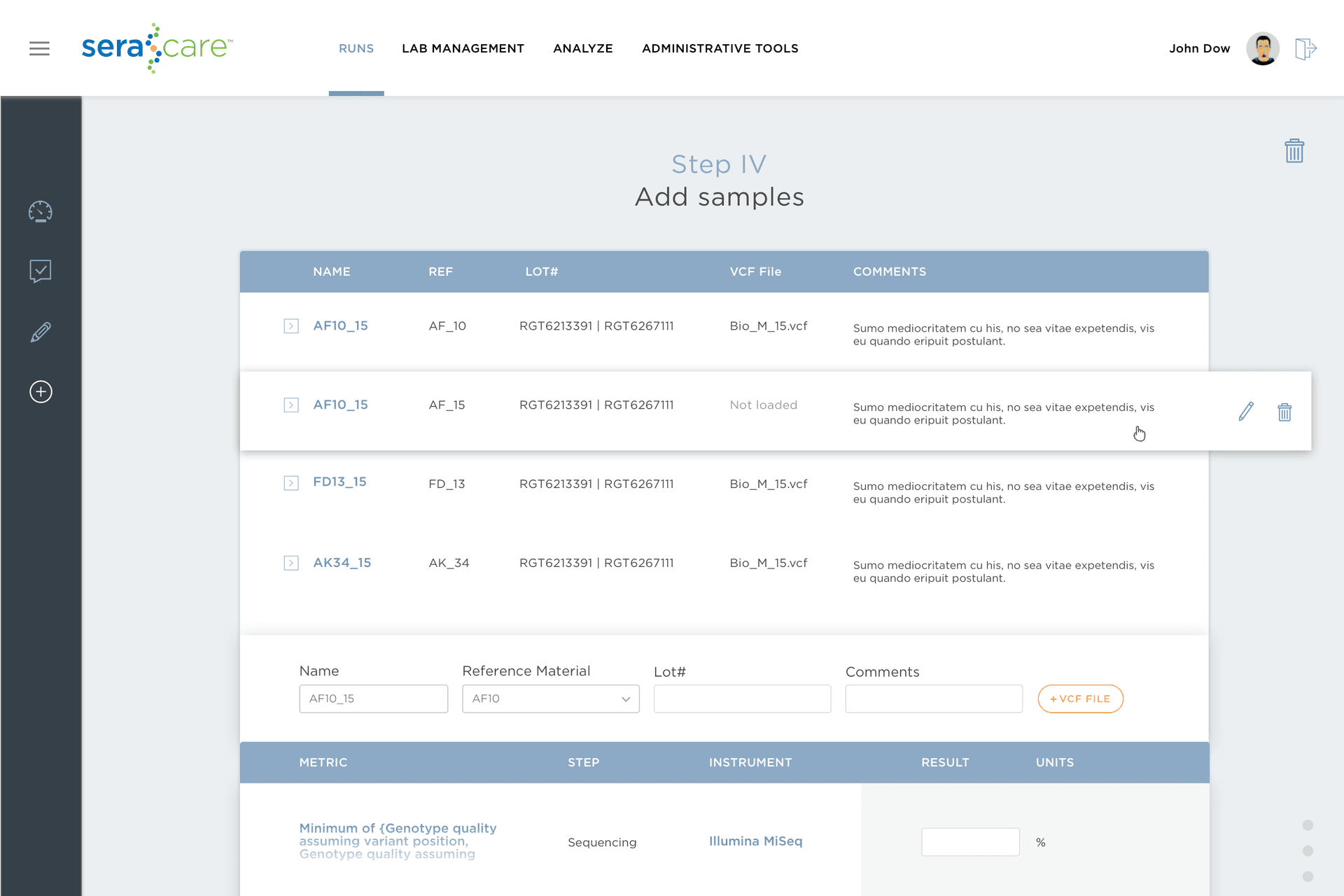Expand the first AF10_15 row

[x=291, y=326]
